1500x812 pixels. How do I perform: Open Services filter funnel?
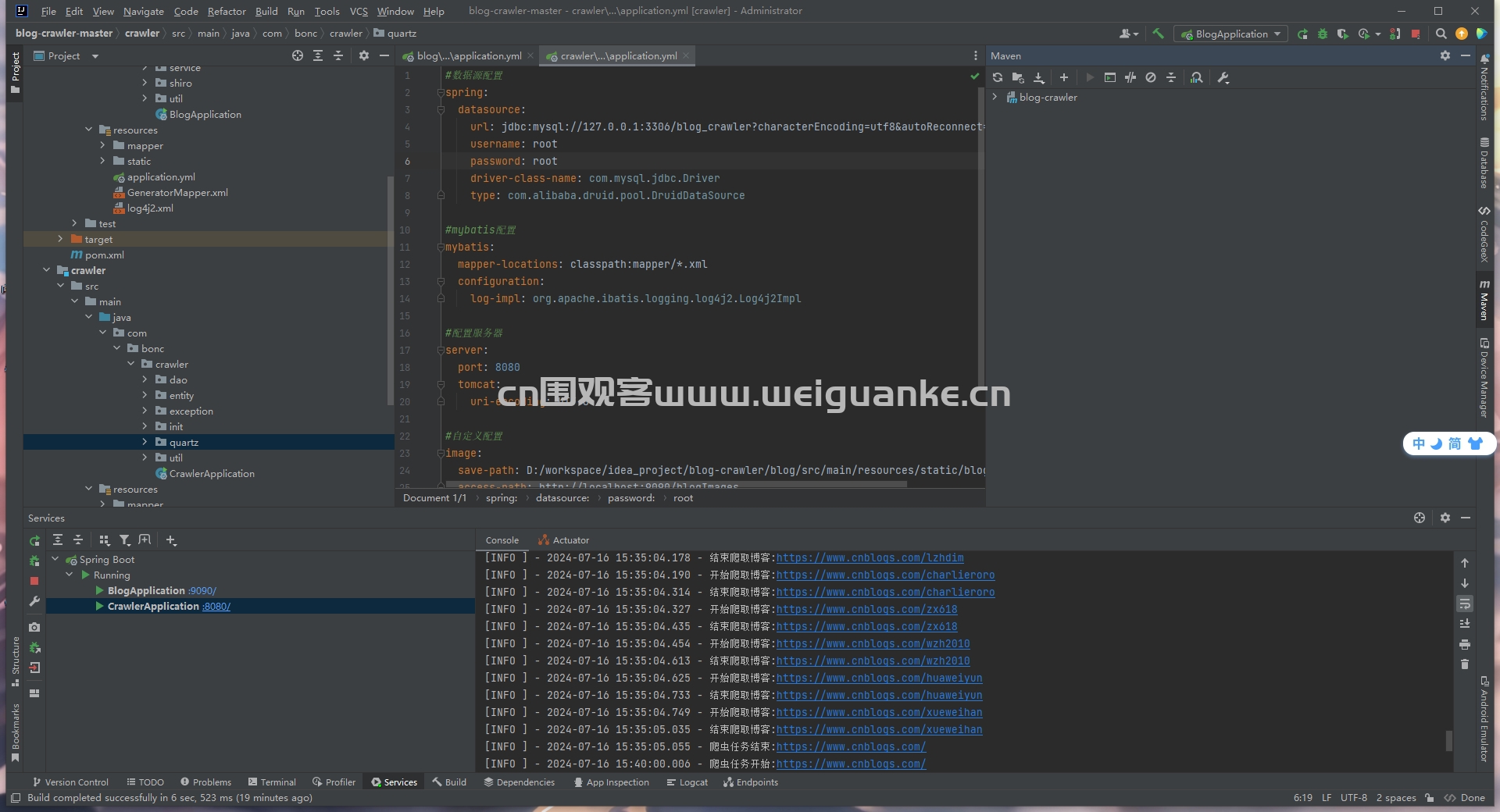[125, 540]
